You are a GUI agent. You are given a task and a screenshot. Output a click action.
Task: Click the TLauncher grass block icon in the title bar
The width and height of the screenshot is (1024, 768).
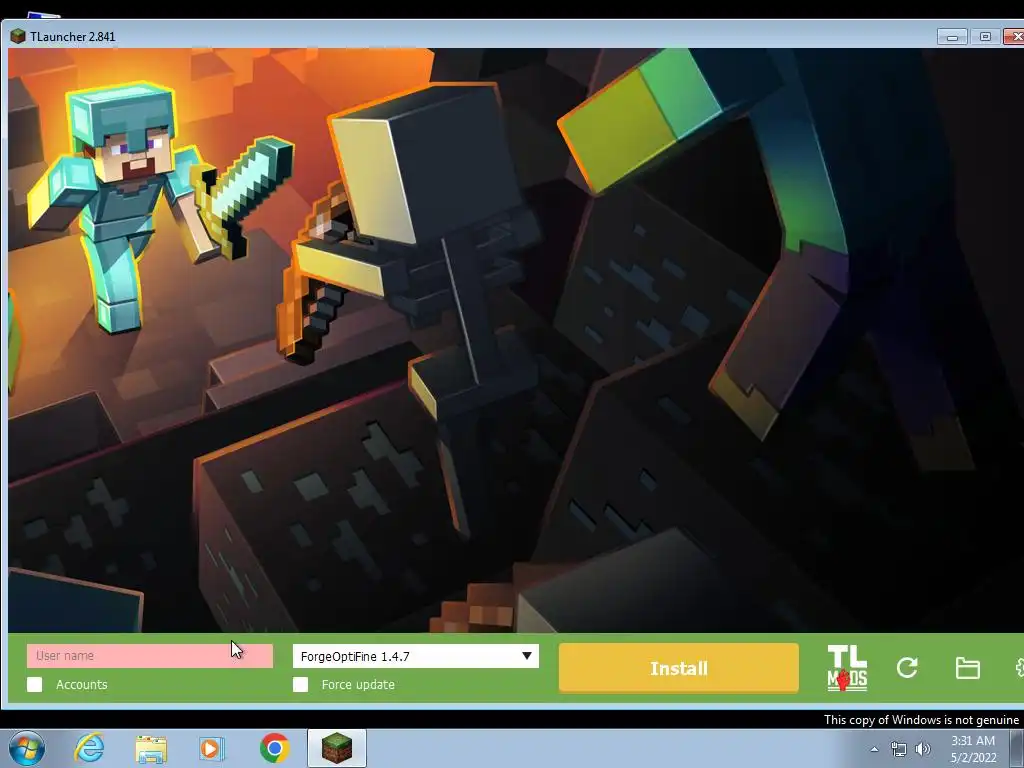pos(18,37)
